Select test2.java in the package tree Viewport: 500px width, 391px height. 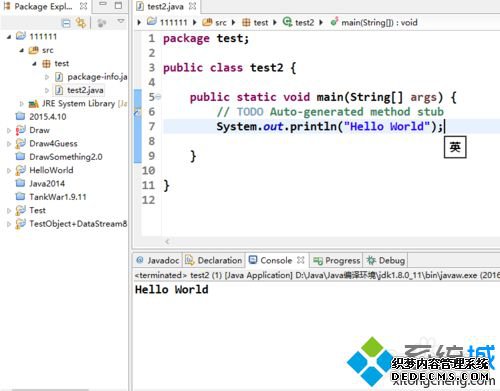coord(85,90)
